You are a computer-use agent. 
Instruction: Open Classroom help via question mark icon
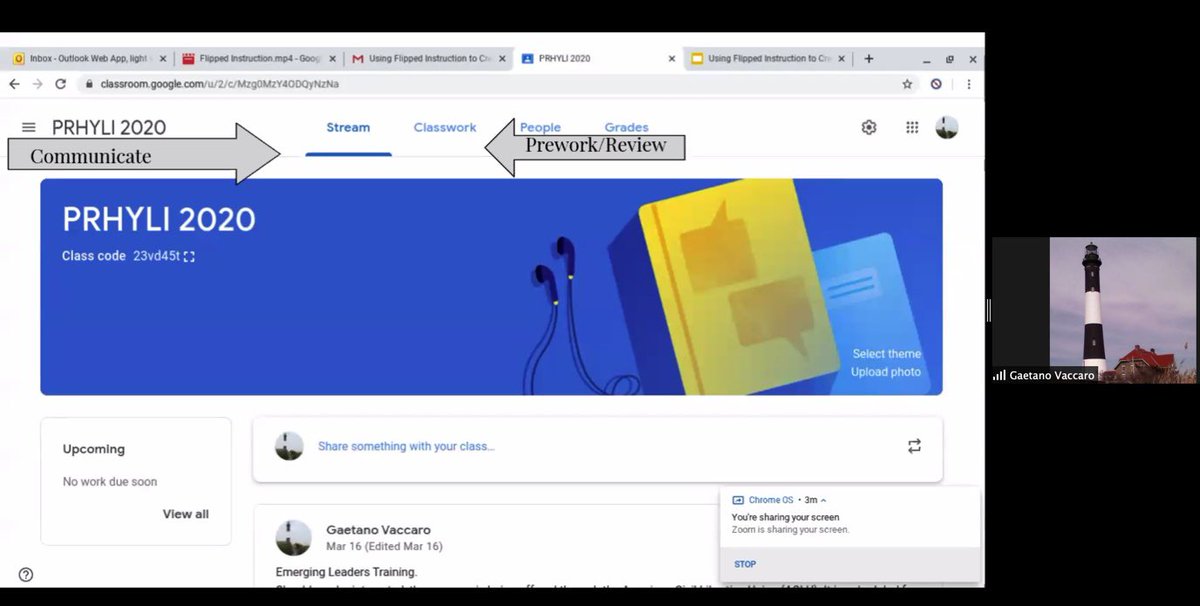tap(25, 575)
